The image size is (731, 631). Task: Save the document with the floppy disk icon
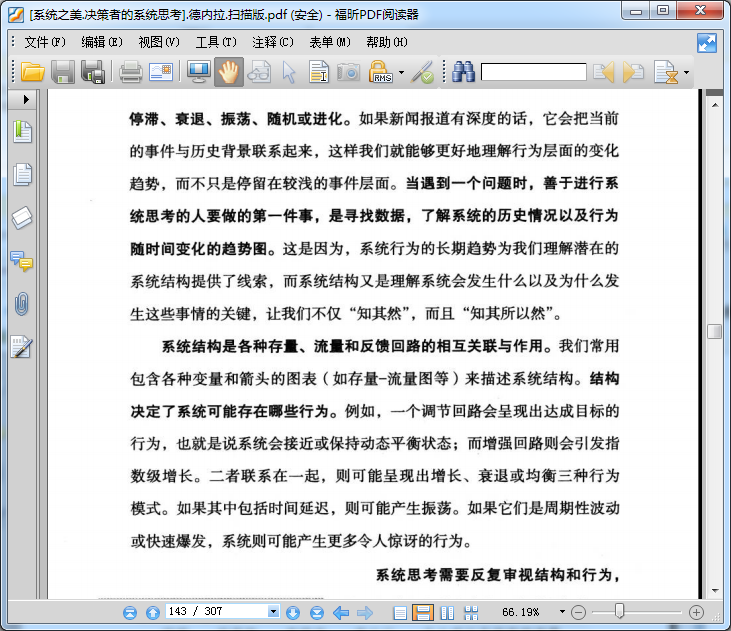point(62,72)
